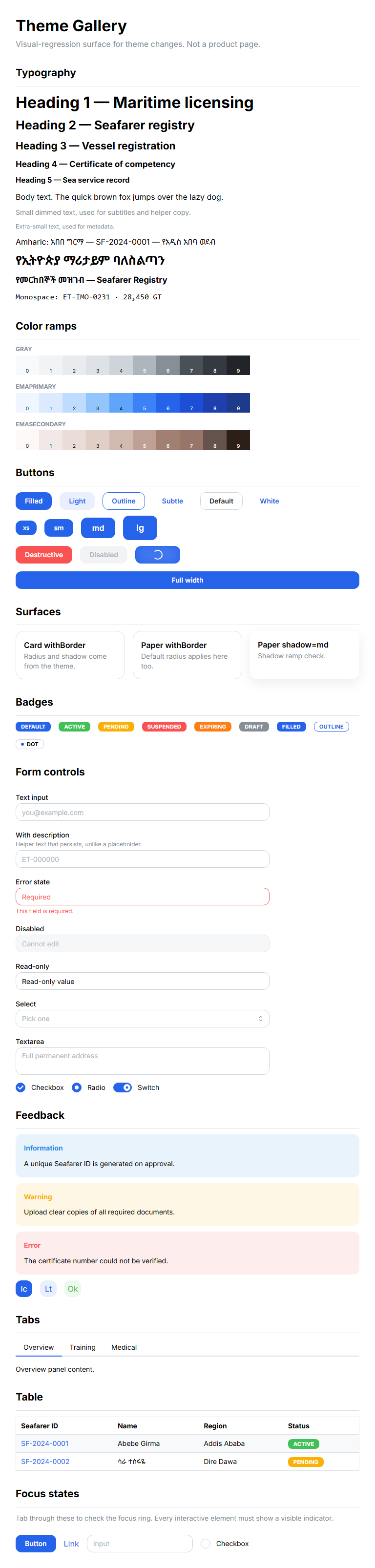Click the green 'Ok' icon button
This screenshot has height=1568, width=375.
72,1289
